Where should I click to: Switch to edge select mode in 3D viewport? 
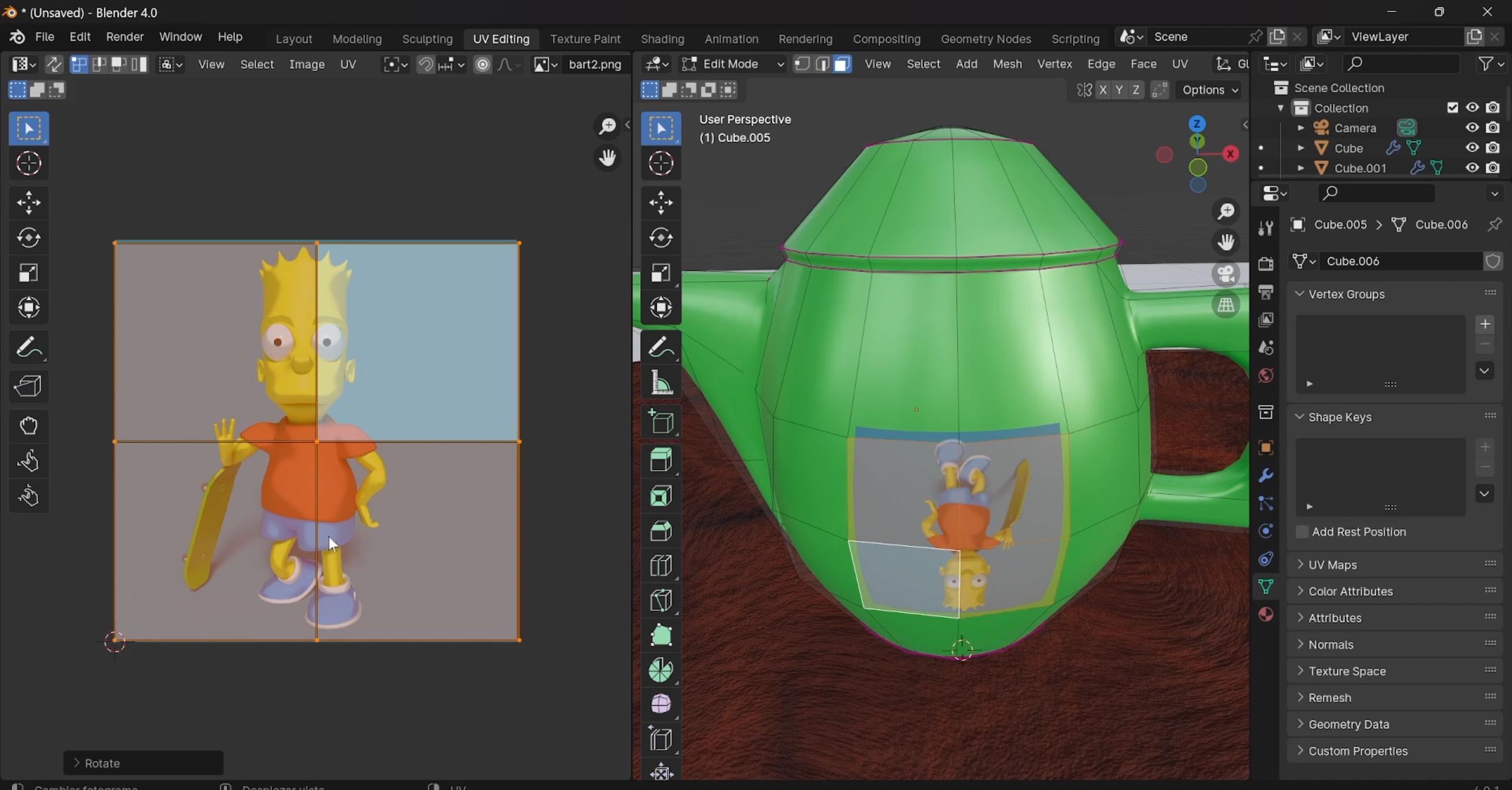pyautogui.click(x=821, y=64)
